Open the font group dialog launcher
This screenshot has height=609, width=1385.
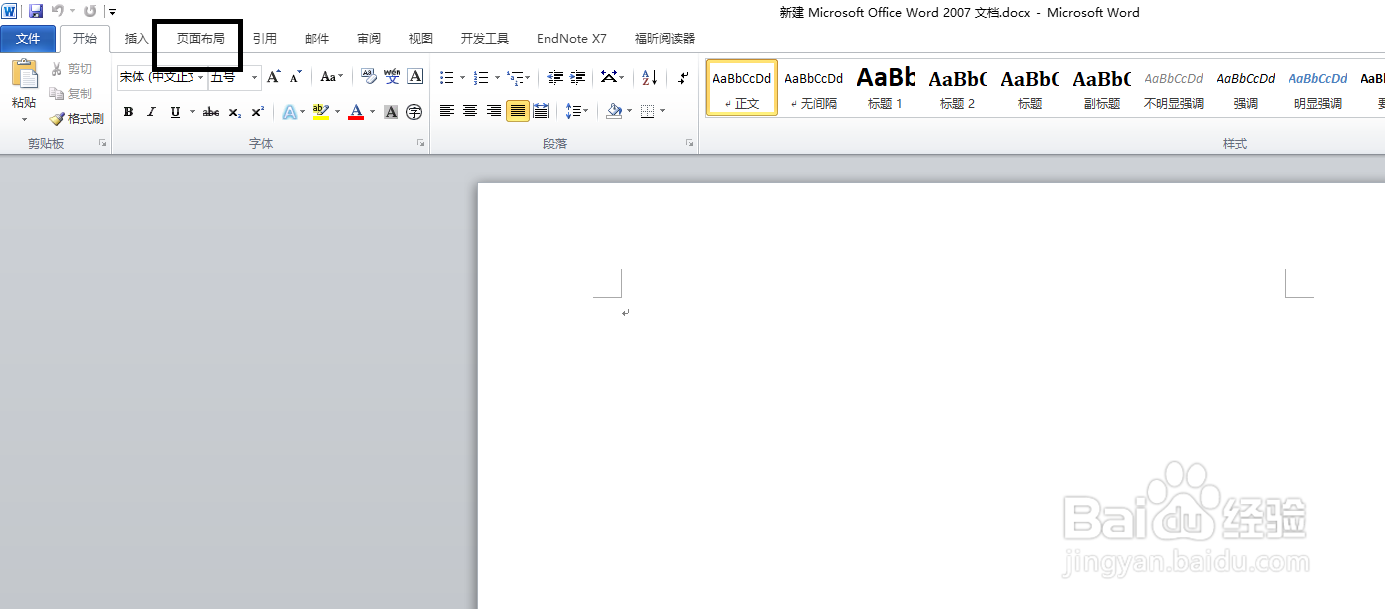420,144
